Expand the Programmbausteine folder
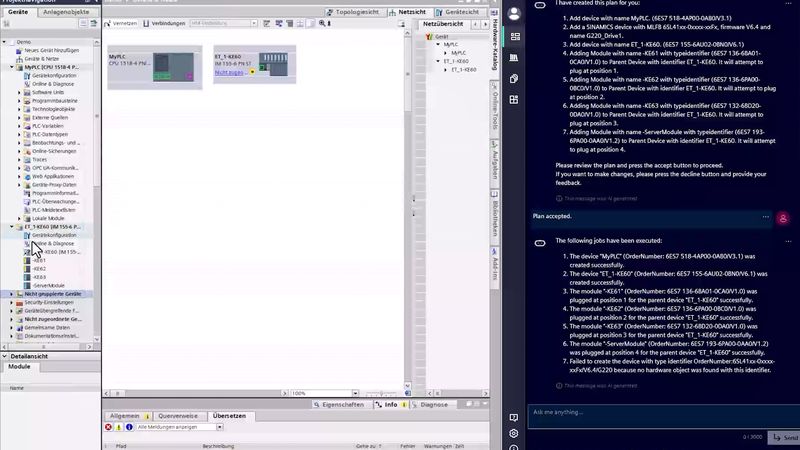The width and height of the screenshot is (800, 450). click(x=19, y=101)
